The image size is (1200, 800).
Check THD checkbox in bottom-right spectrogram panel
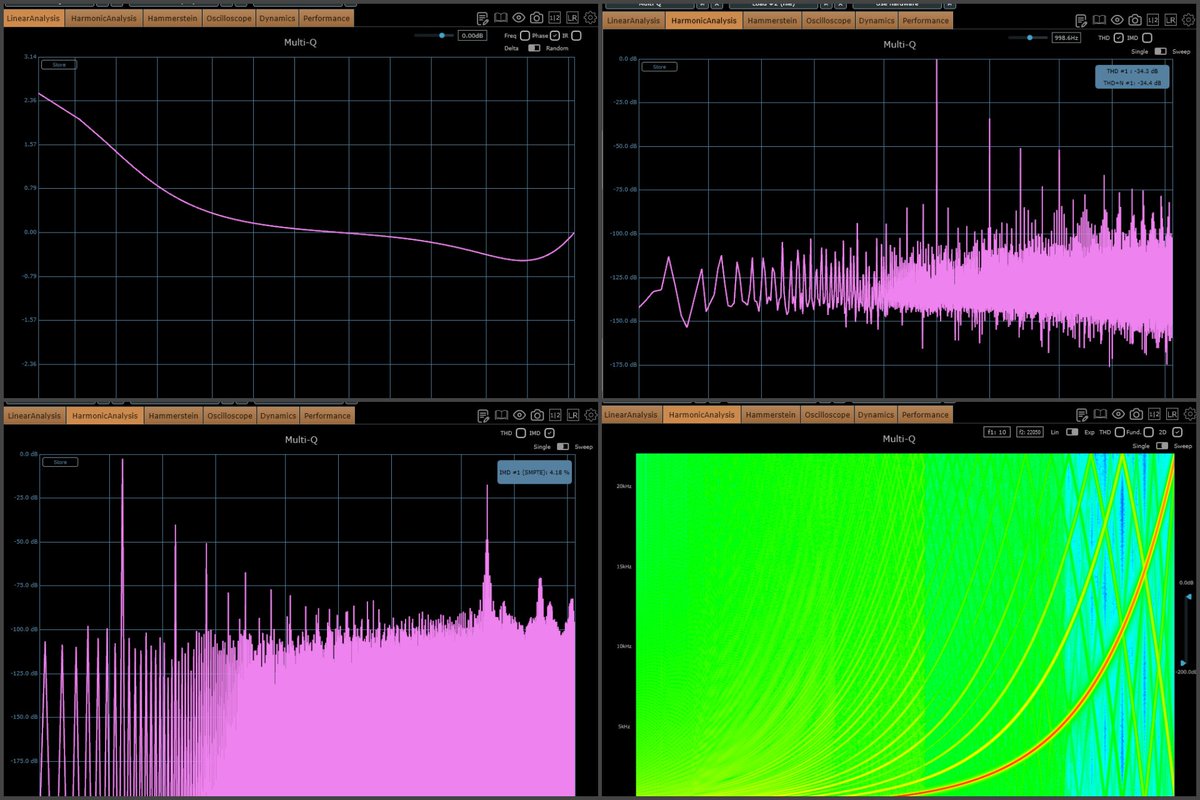click(x=1119, y=432)
